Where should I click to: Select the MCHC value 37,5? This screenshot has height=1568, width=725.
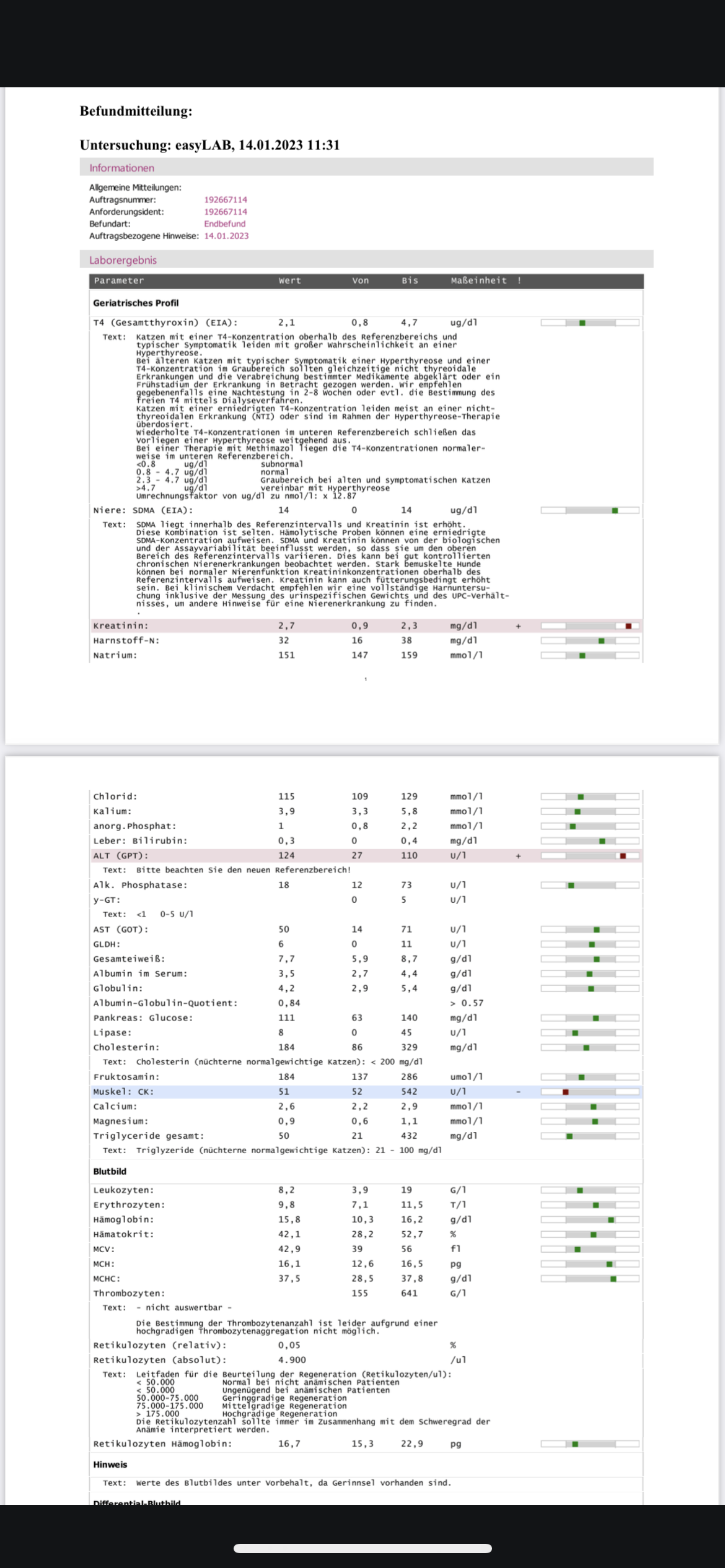(x=289, y=1278)
